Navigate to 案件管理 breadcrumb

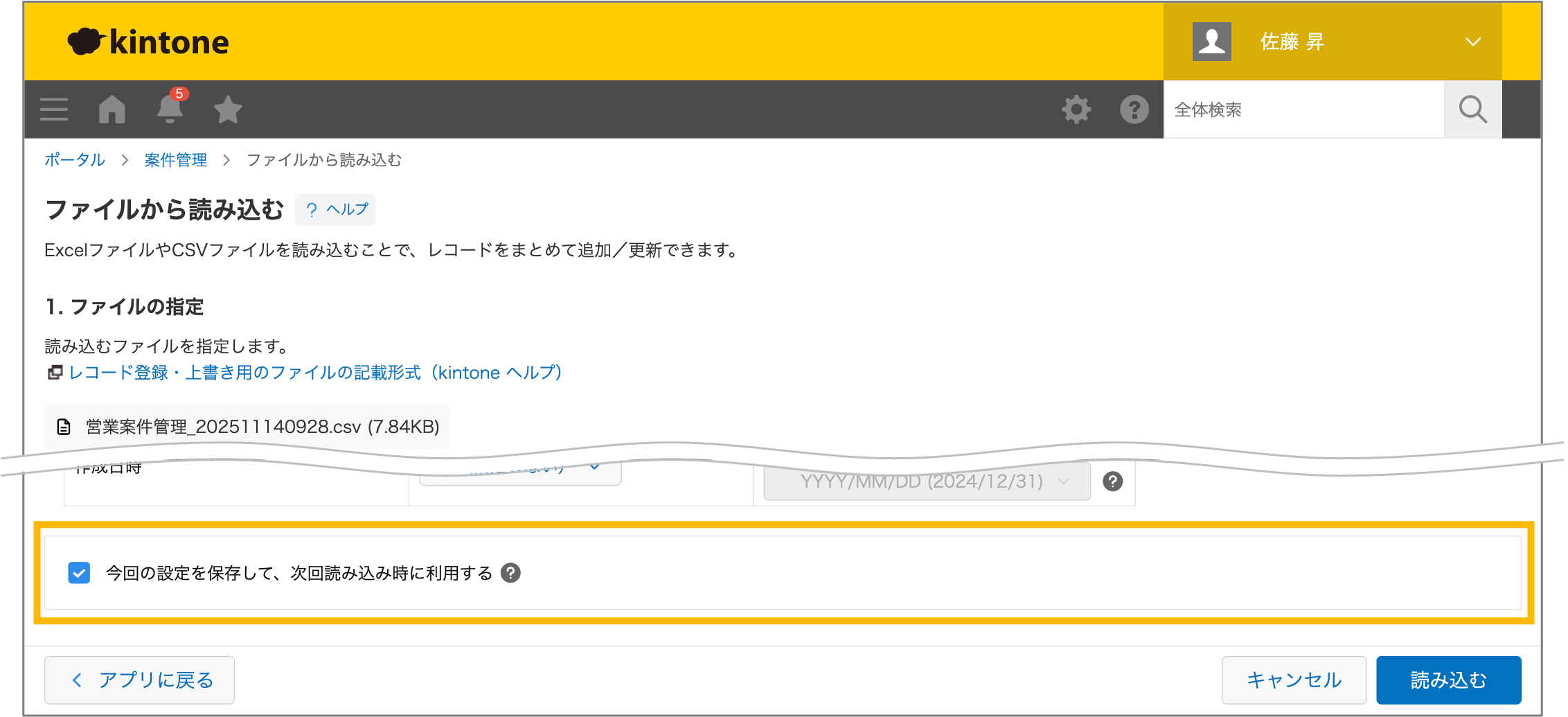pyautogui.click(x=175, y=160)
